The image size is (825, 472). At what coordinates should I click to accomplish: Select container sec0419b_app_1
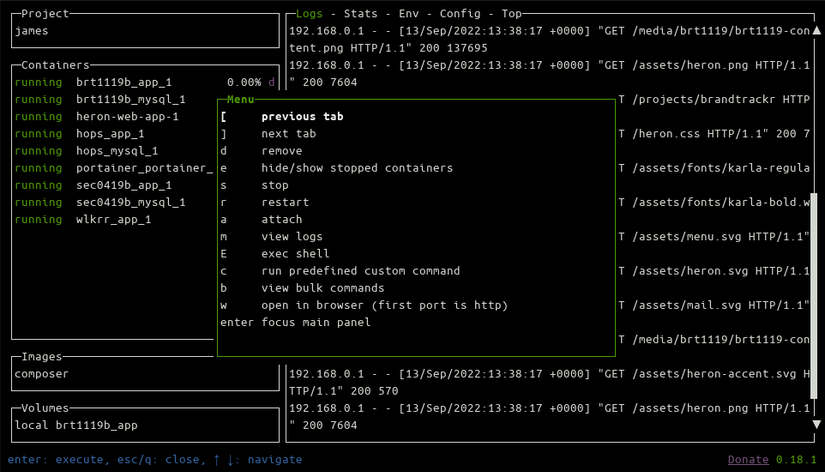pos(115,185)
